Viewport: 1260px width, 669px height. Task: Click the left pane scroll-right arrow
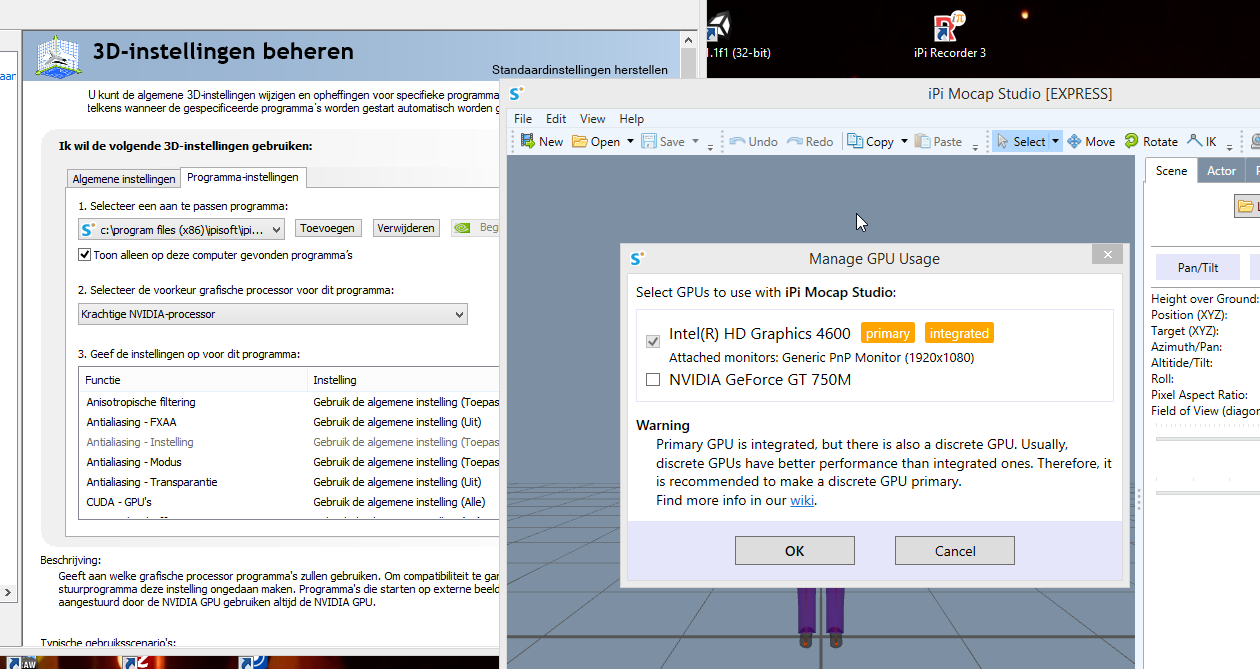(8, 592)
